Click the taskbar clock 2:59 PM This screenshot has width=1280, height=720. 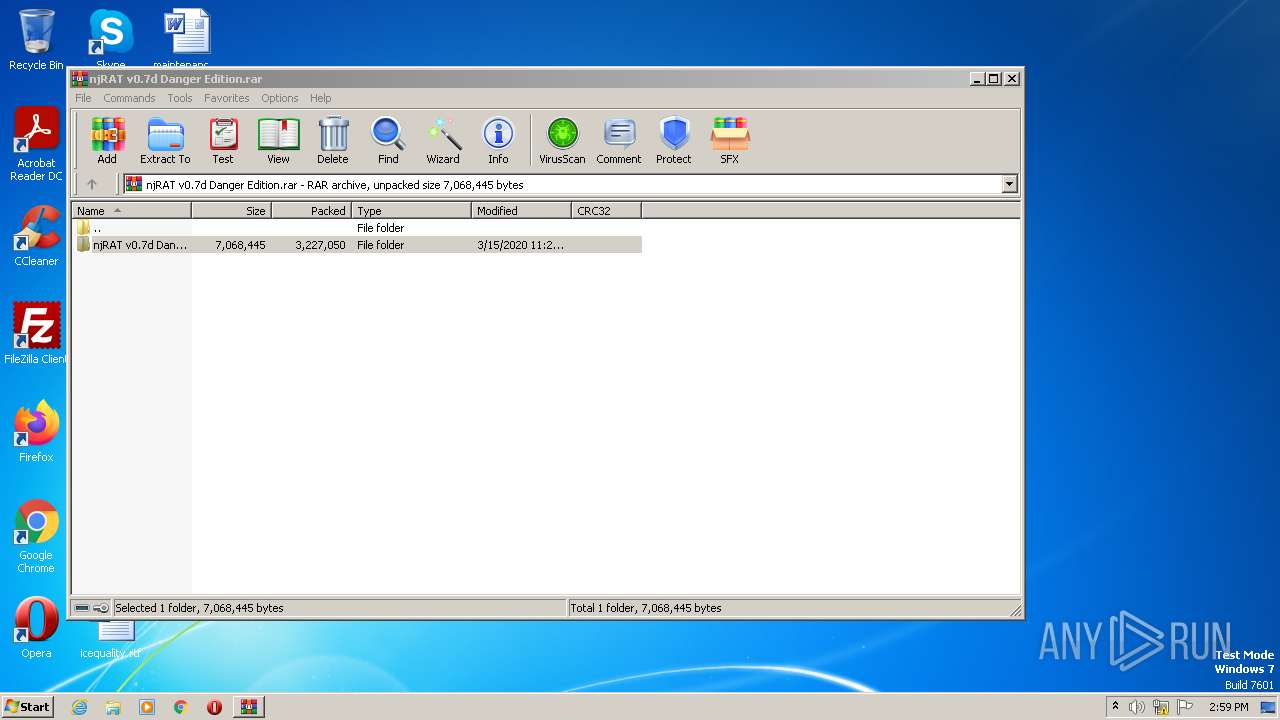[1228, 707]
